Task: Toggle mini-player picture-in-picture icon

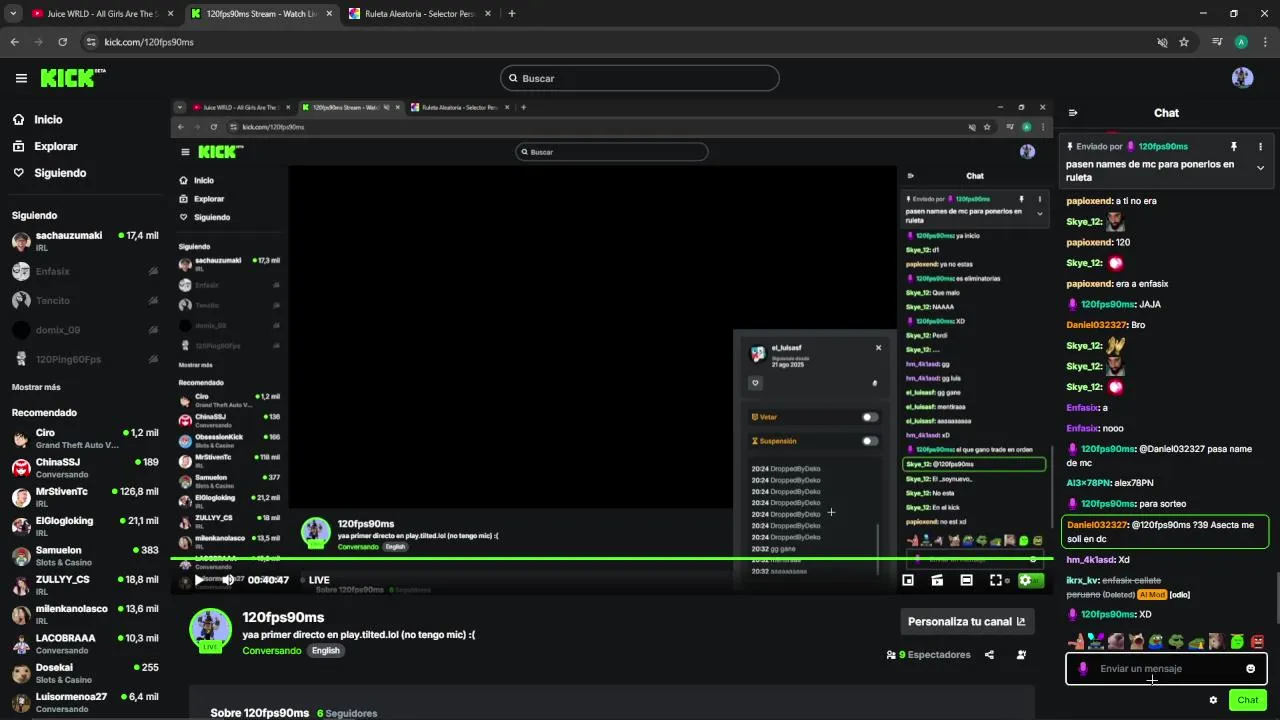Action: click(908, 580)
